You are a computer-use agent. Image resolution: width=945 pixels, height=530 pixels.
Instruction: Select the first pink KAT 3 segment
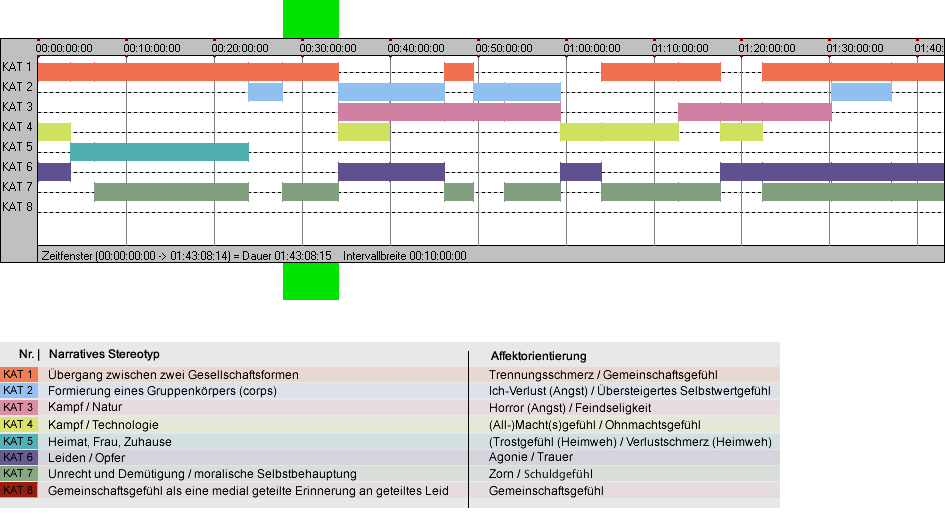pos(450,112)
